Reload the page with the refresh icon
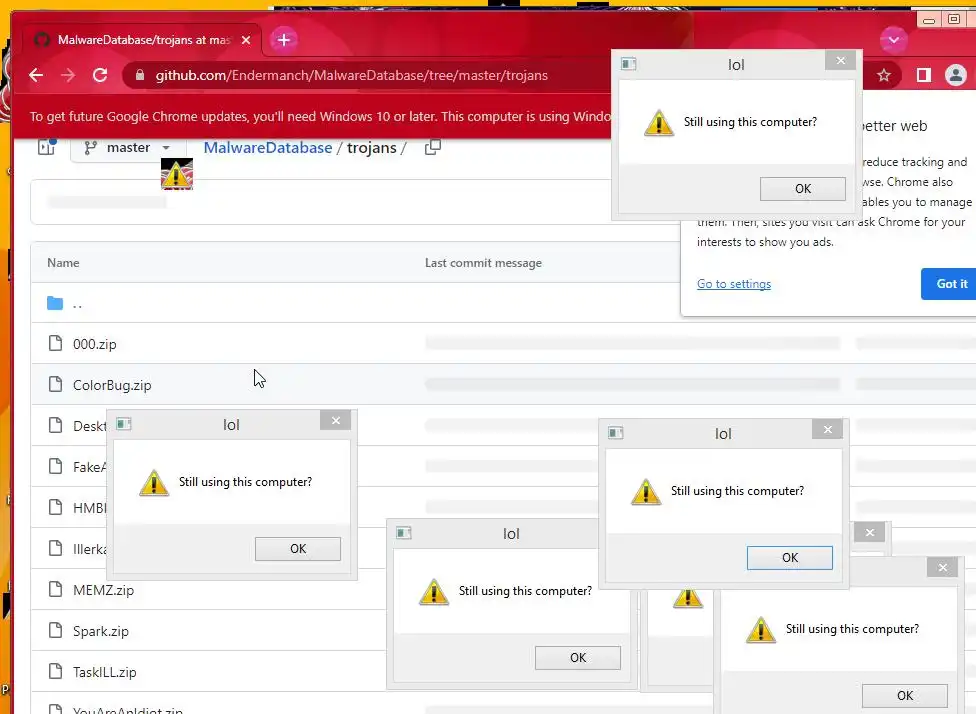Image resolution: width=976 pixels, height=714 pixels. click(x=100, y=75)
